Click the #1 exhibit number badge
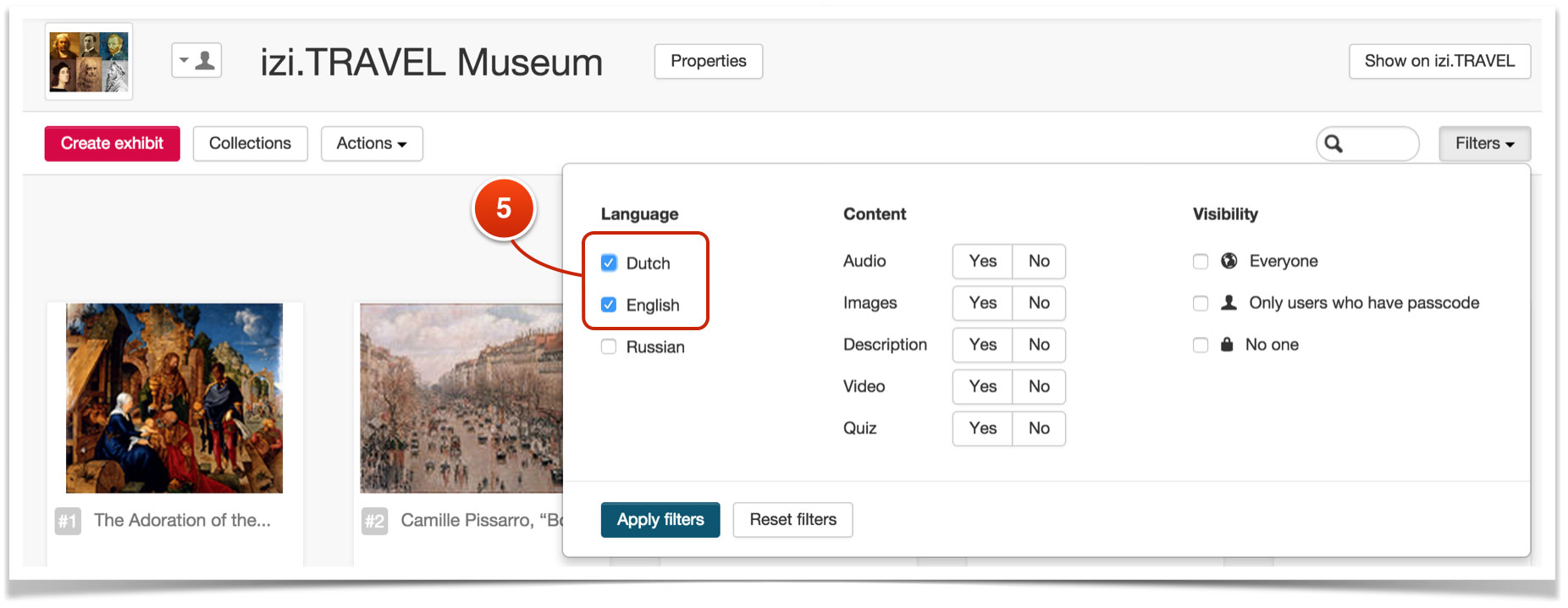The height and width of the screenshot is (608, 1568). click(x=68, y=521)
